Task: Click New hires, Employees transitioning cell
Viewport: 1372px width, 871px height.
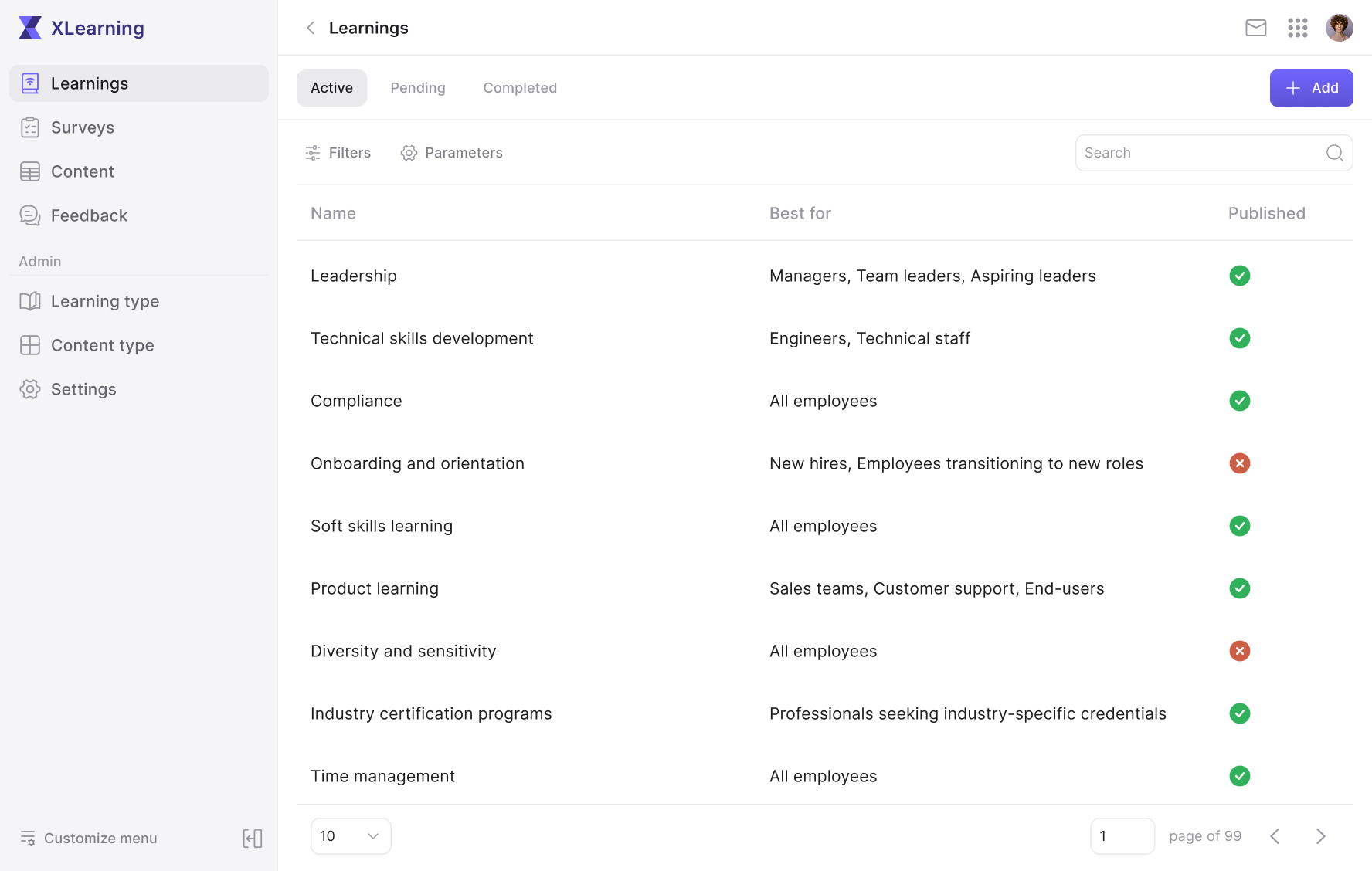Action: pos(956,463)
